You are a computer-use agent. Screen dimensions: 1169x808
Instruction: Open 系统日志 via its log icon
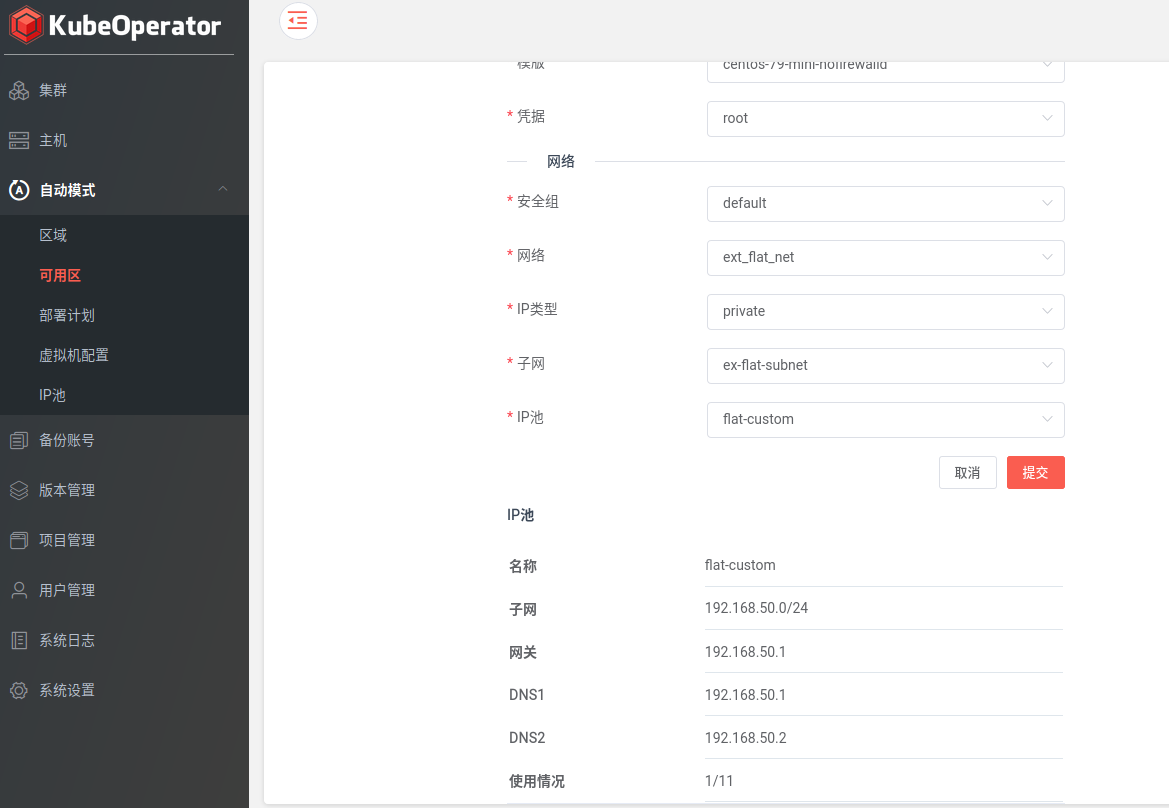19,640
